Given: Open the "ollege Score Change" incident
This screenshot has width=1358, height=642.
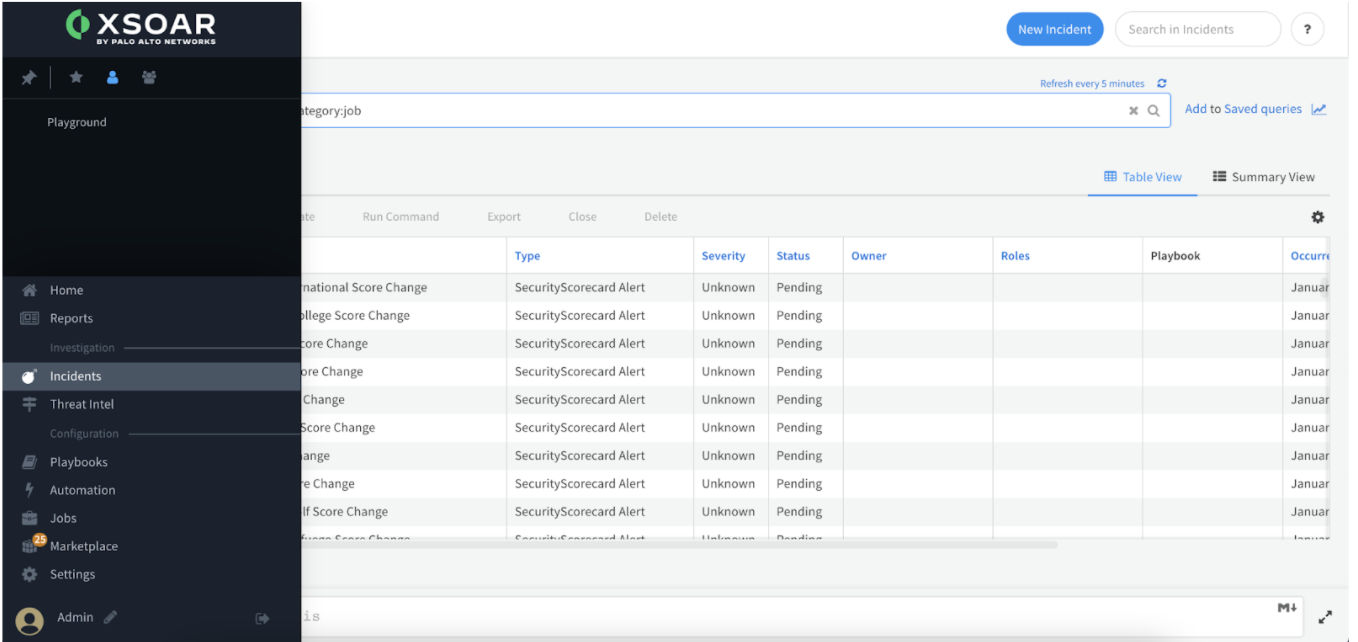Looking at the screenshot, I should [x=356, y=315].
